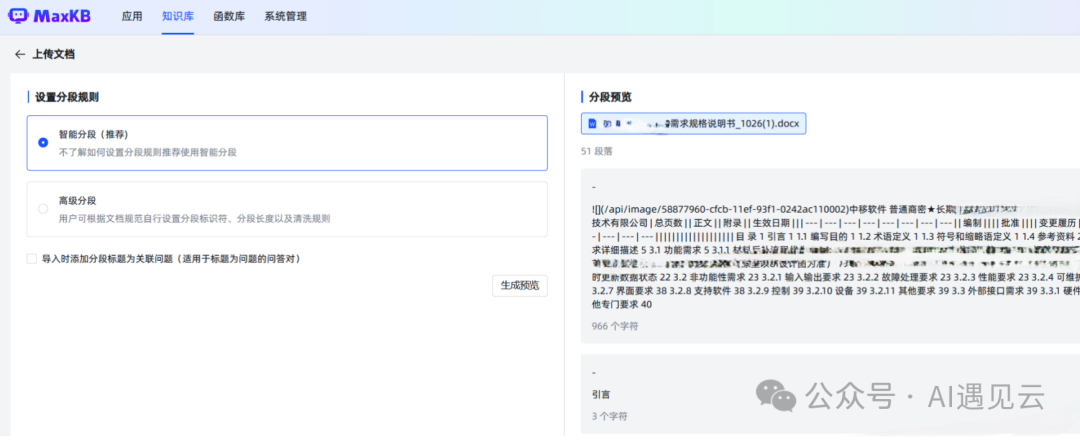This screenshot has height=440, width=1080.
Task: Click the docx file icon
Action: [592, 124]
